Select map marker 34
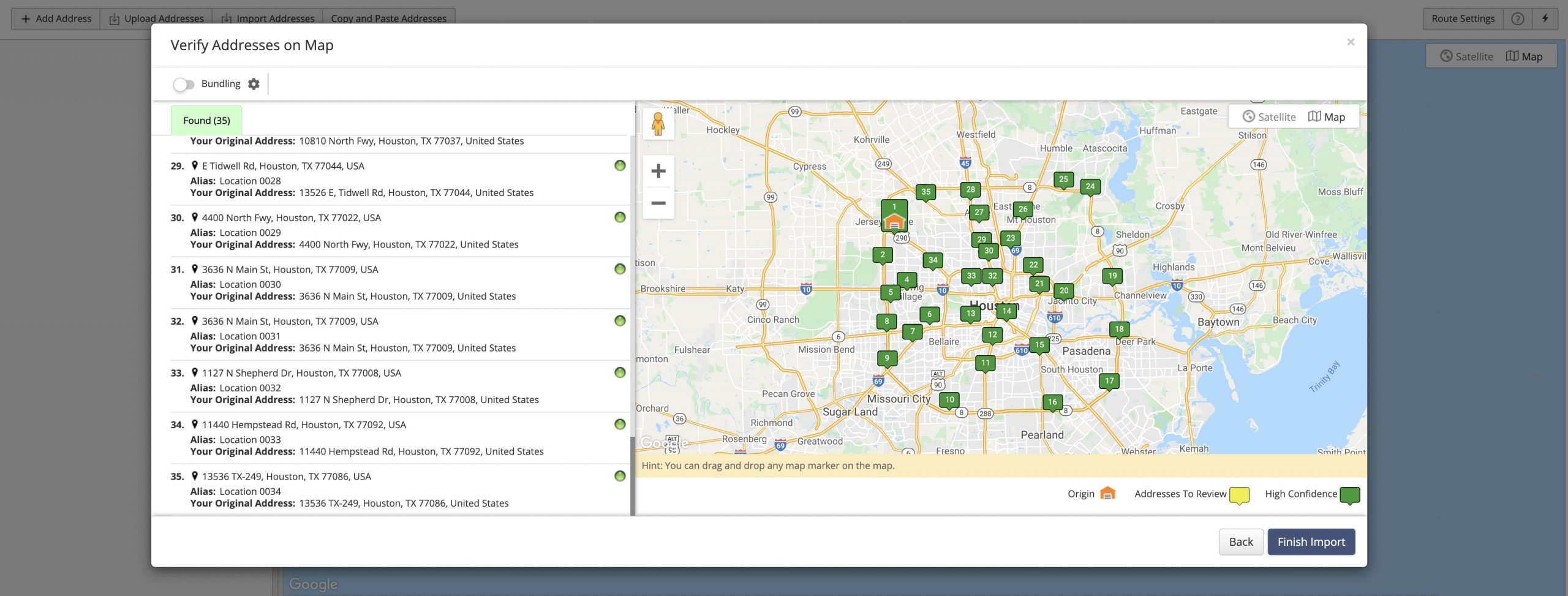Viewport: 1568px width, 596px height. pyautogui.click(x=933, y=261)
